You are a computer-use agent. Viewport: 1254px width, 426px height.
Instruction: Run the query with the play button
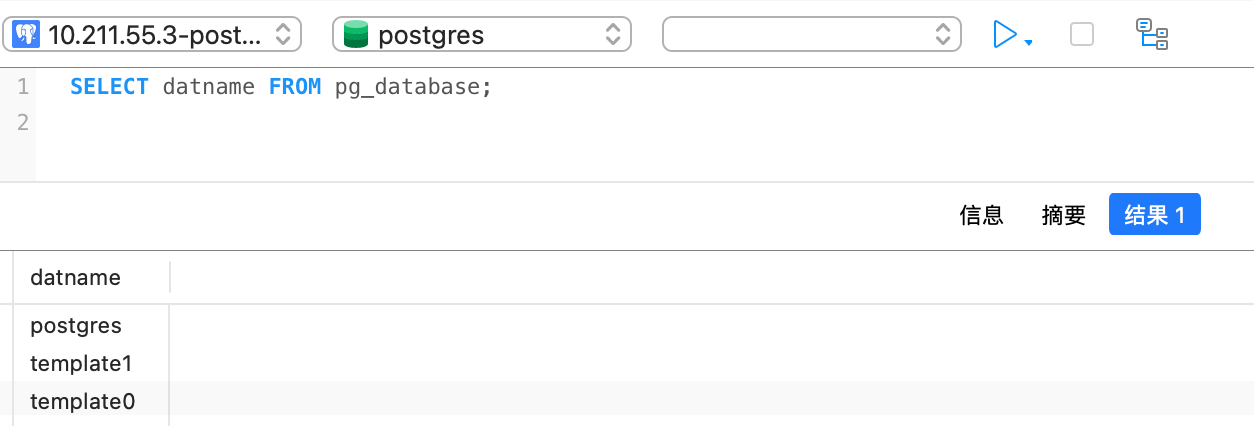[1004, 35]
